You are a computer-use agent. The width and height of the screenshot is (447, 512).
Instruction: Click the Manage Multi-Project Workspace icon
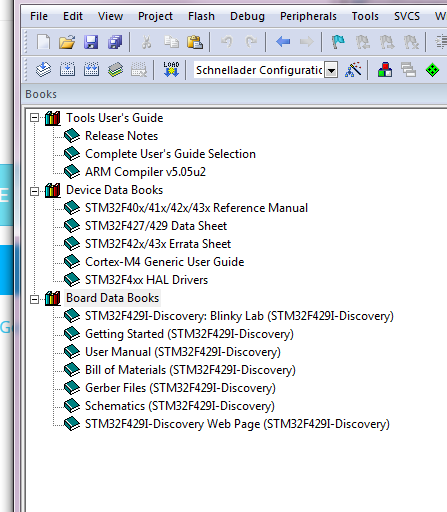(408, 70)
